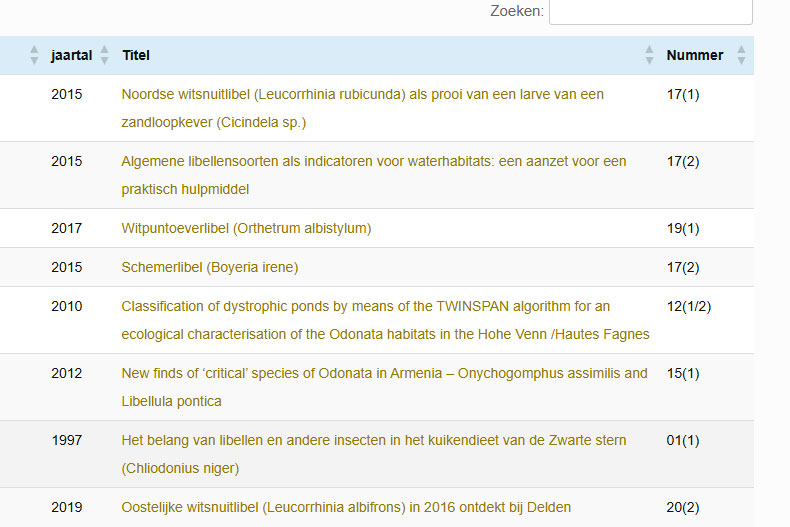Open Classification of dystrophic ponds article
The height and width of the screenshot is (527, 790).
click(x=365, y=307)
